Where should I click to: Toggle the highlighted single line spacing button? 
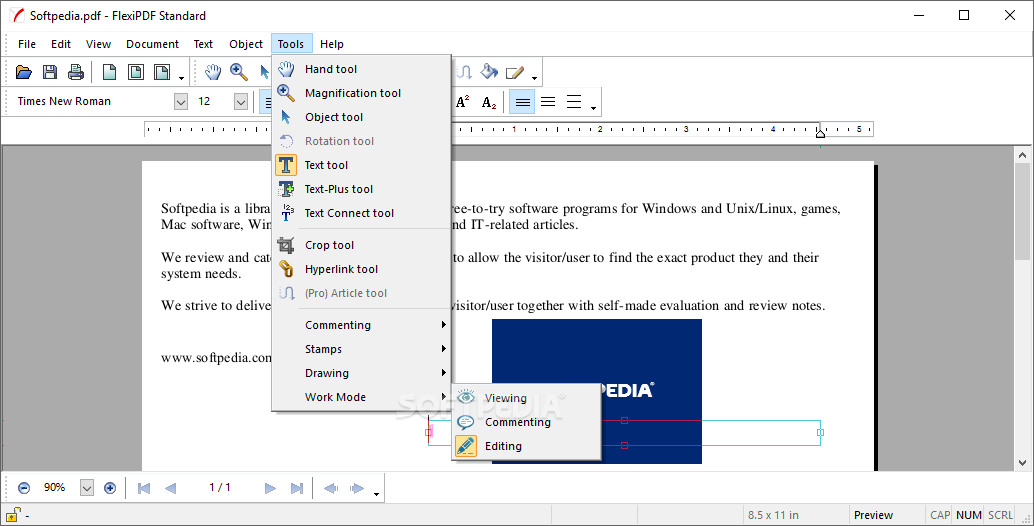[x=522, y=102]
